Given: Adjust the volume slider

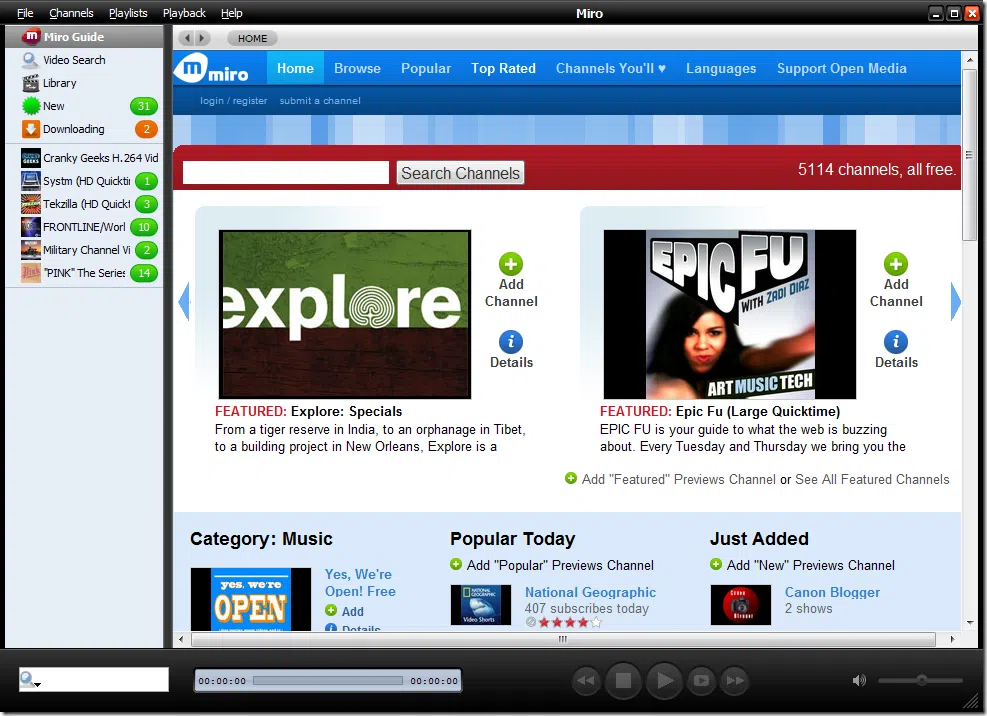Looking at the screenshot, I should click(921, 681).
